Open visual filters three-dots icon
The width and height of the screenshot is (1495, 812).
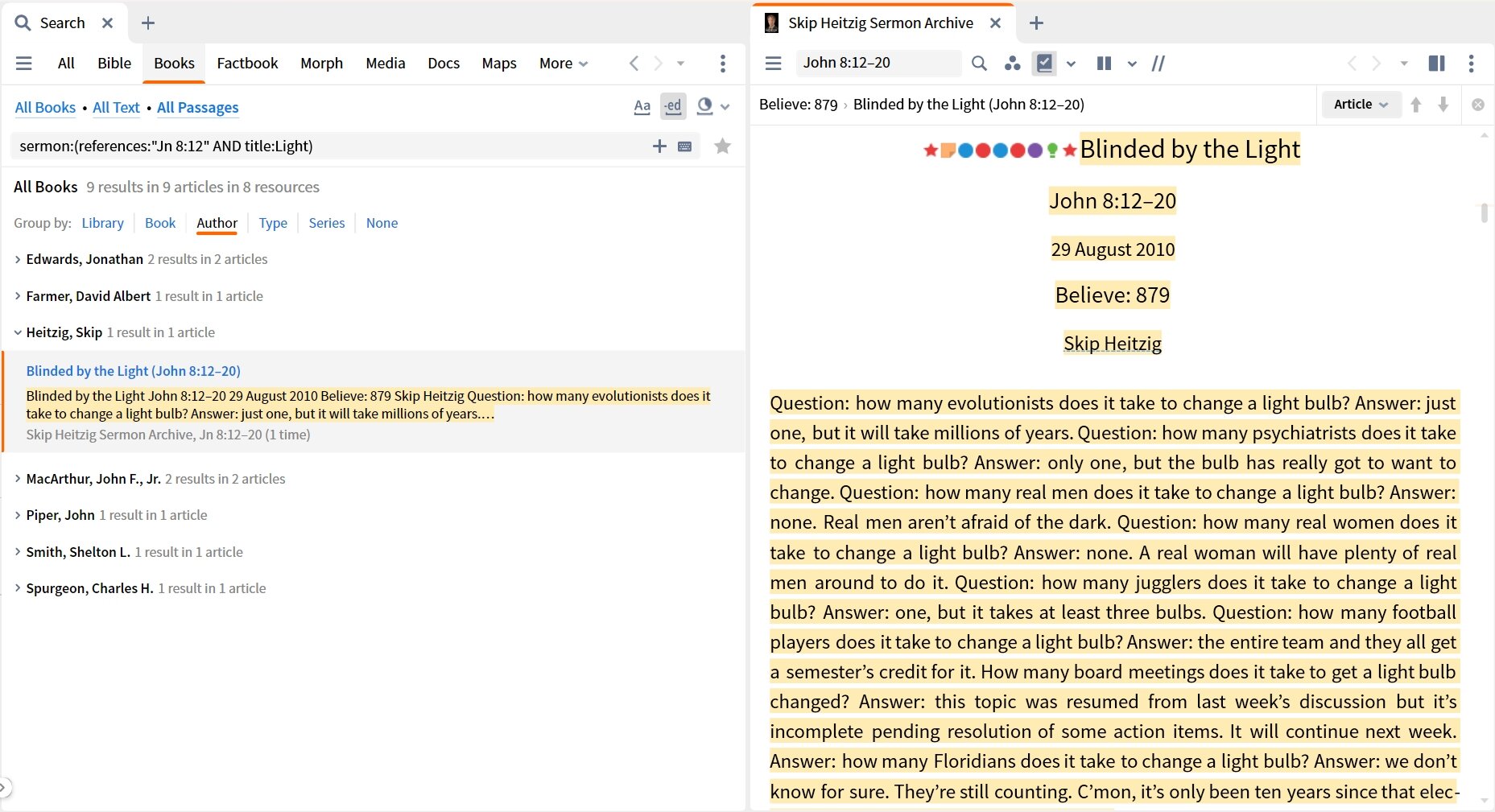(x=1013, y=63)
